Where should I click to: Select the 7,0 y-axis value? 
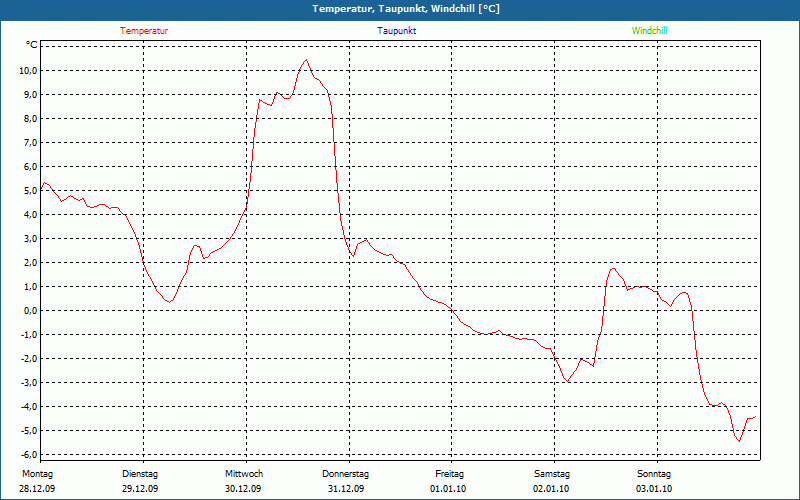coord(30,142)
